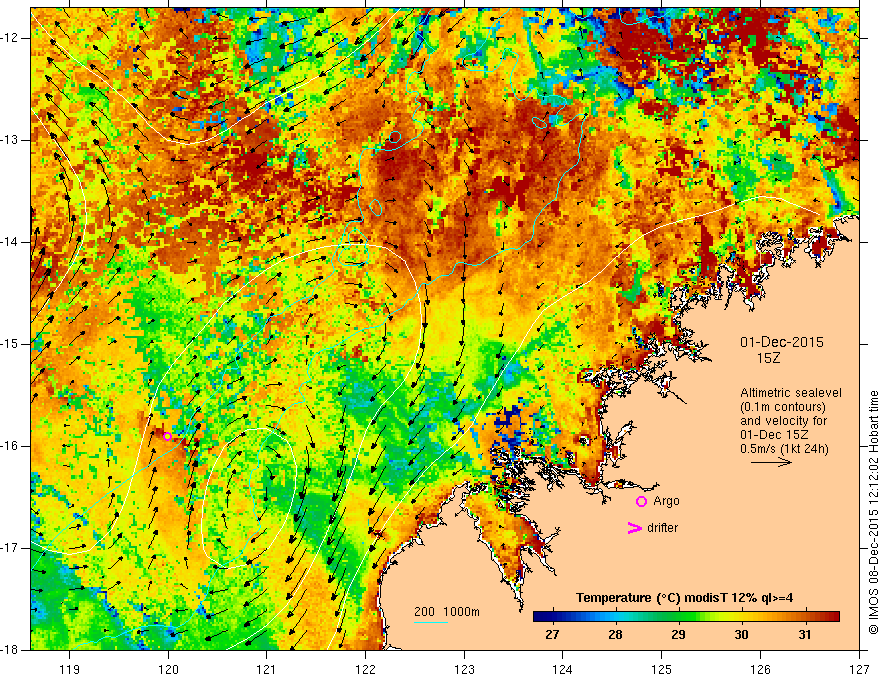Click the longitude label 119
This screenshot has width=880, height=680.
[70, 669]
